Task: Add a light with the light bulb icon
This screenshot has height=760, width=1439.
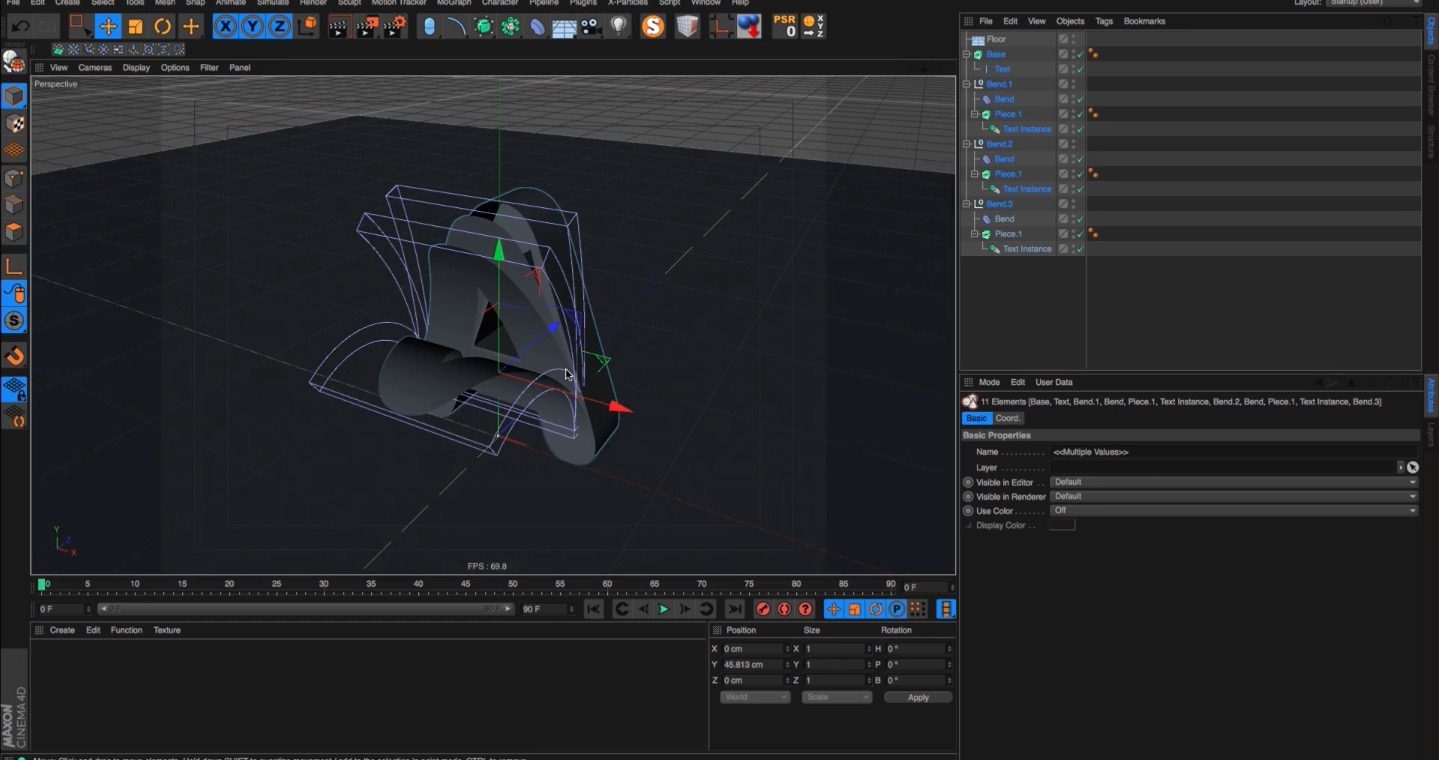Action: [x=619, y=27]
